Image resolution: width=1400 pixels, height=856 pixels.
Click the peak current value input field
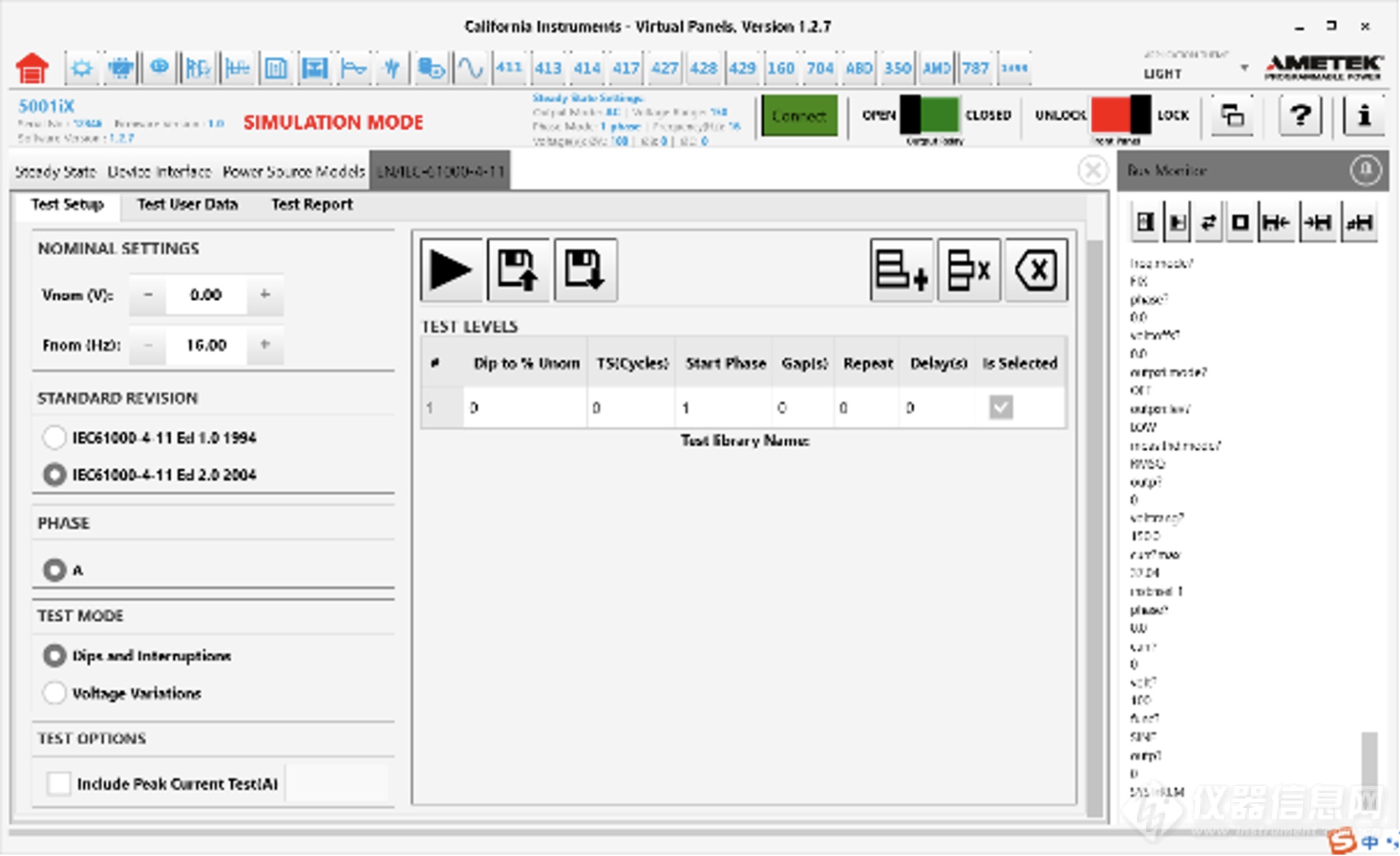336,784
